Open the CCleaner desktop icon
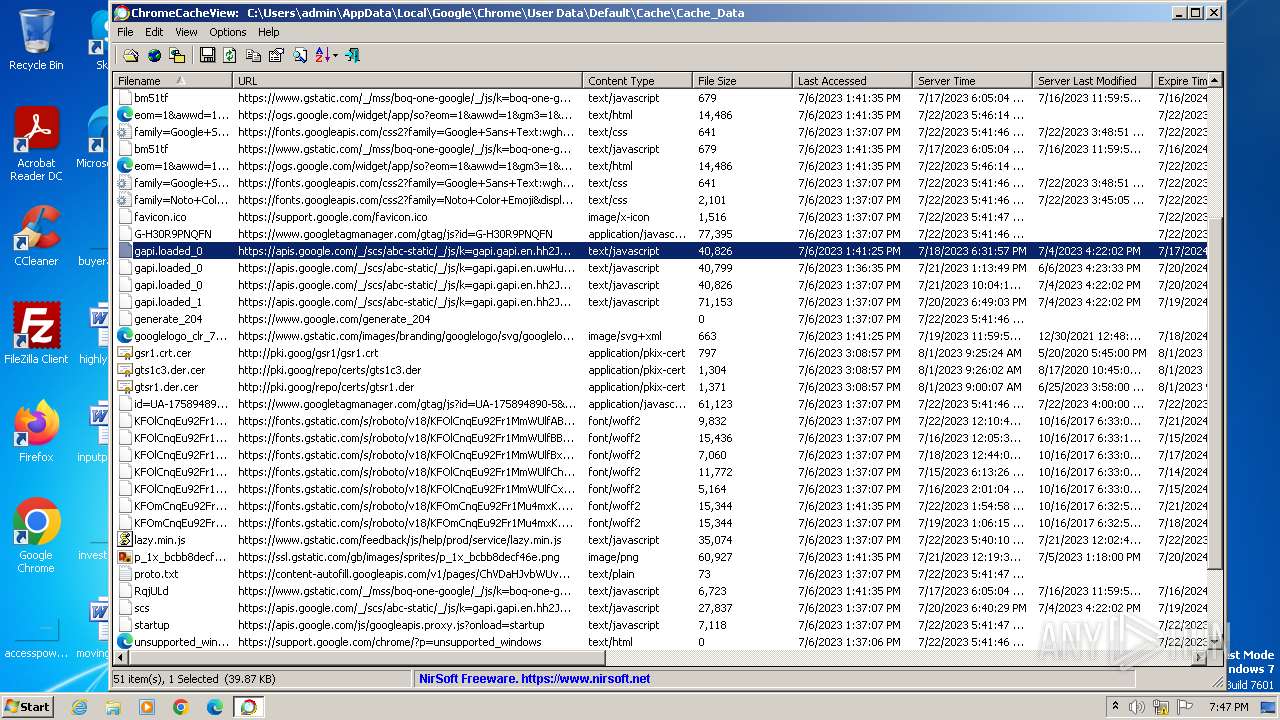 click(36, 236)
